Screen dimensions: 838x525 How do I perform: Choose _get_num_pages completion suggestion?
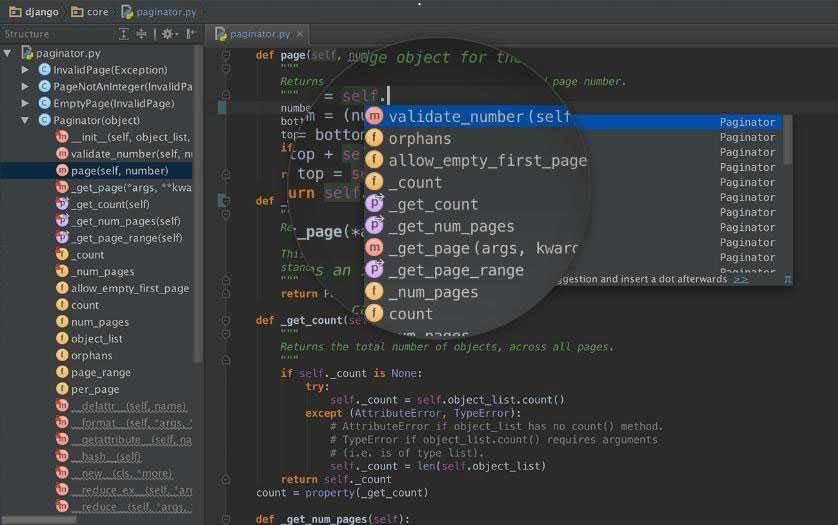pyautogui.click(x=452, y=226)
